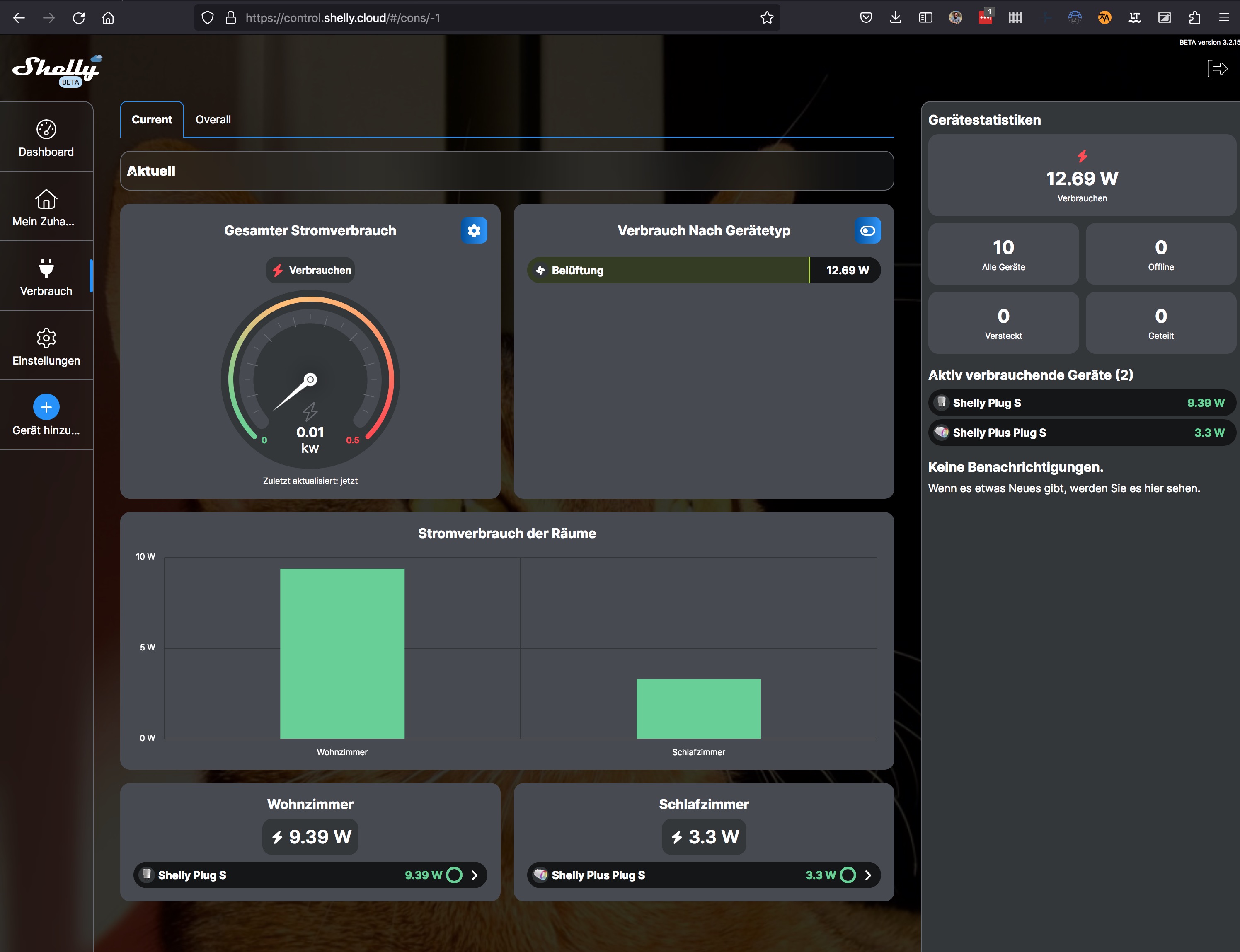Expand Shelly Plug S chevron in Wohnzimmer
This screenshot has height=952, width=1240.
click(x=475, y=875)
